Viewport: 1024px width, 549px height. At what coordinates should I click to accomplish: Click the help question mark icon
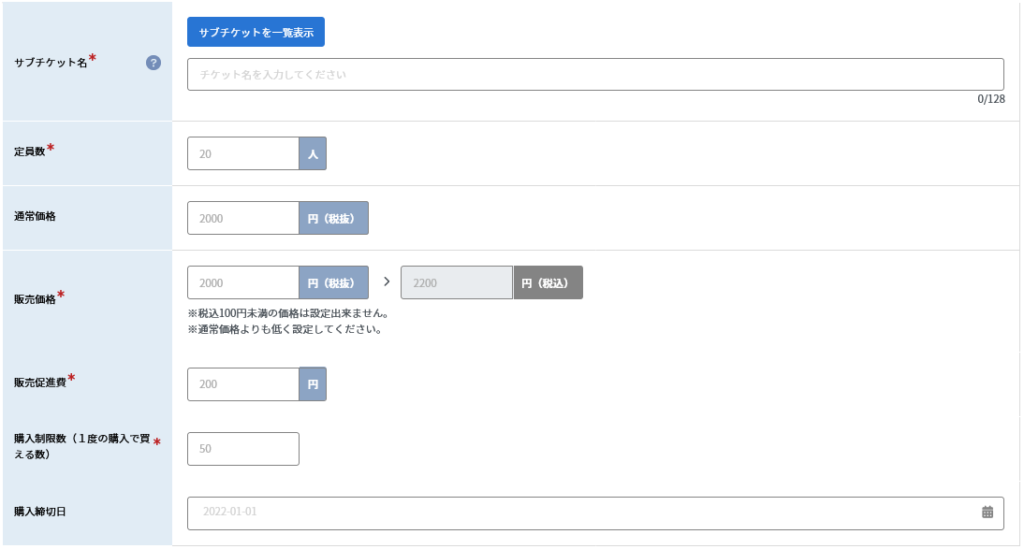[x=153, y=63]
